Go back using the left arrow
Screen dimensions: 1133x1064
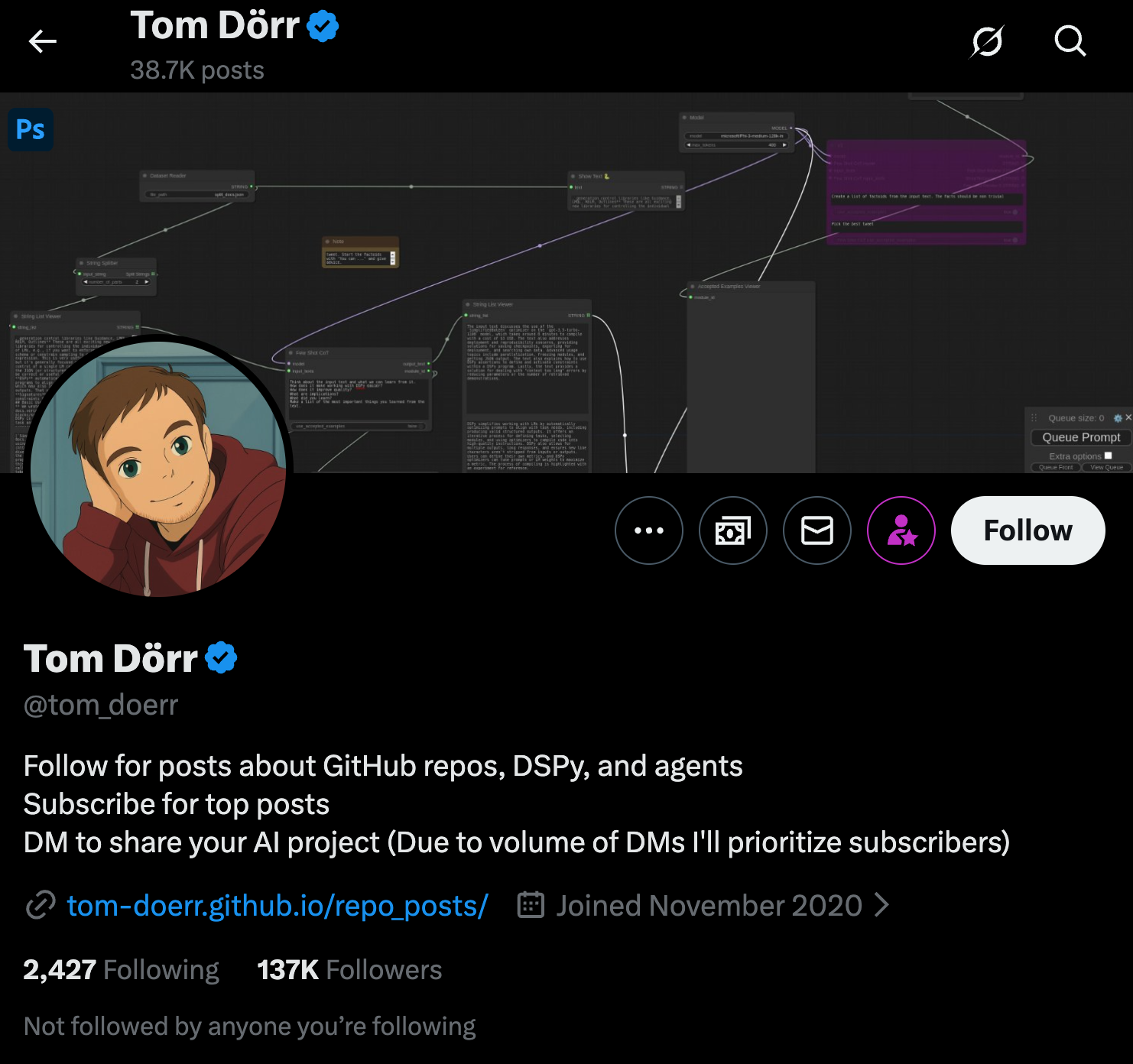pos(43,41)
